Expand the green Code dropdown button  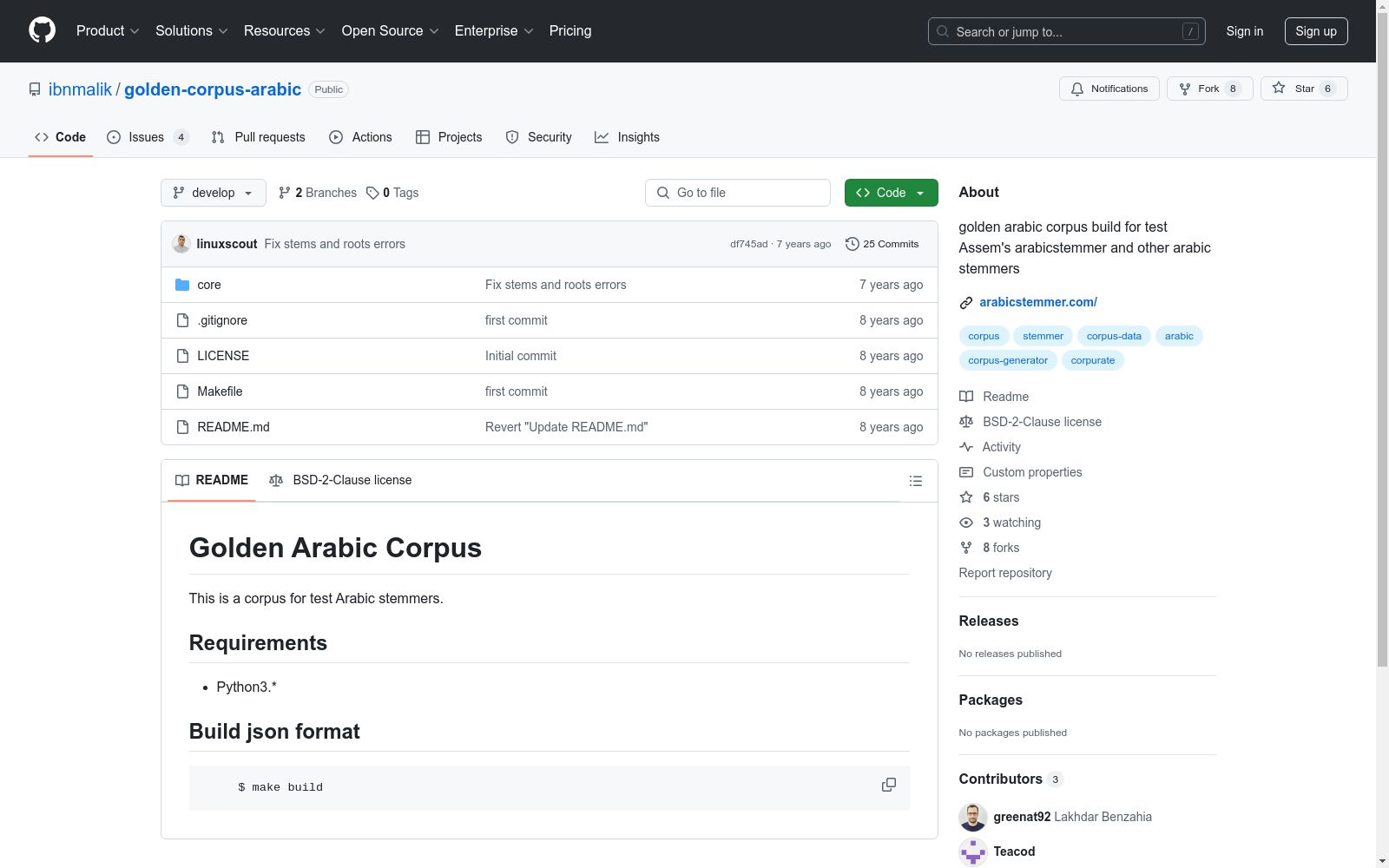[x=891, y=193]
